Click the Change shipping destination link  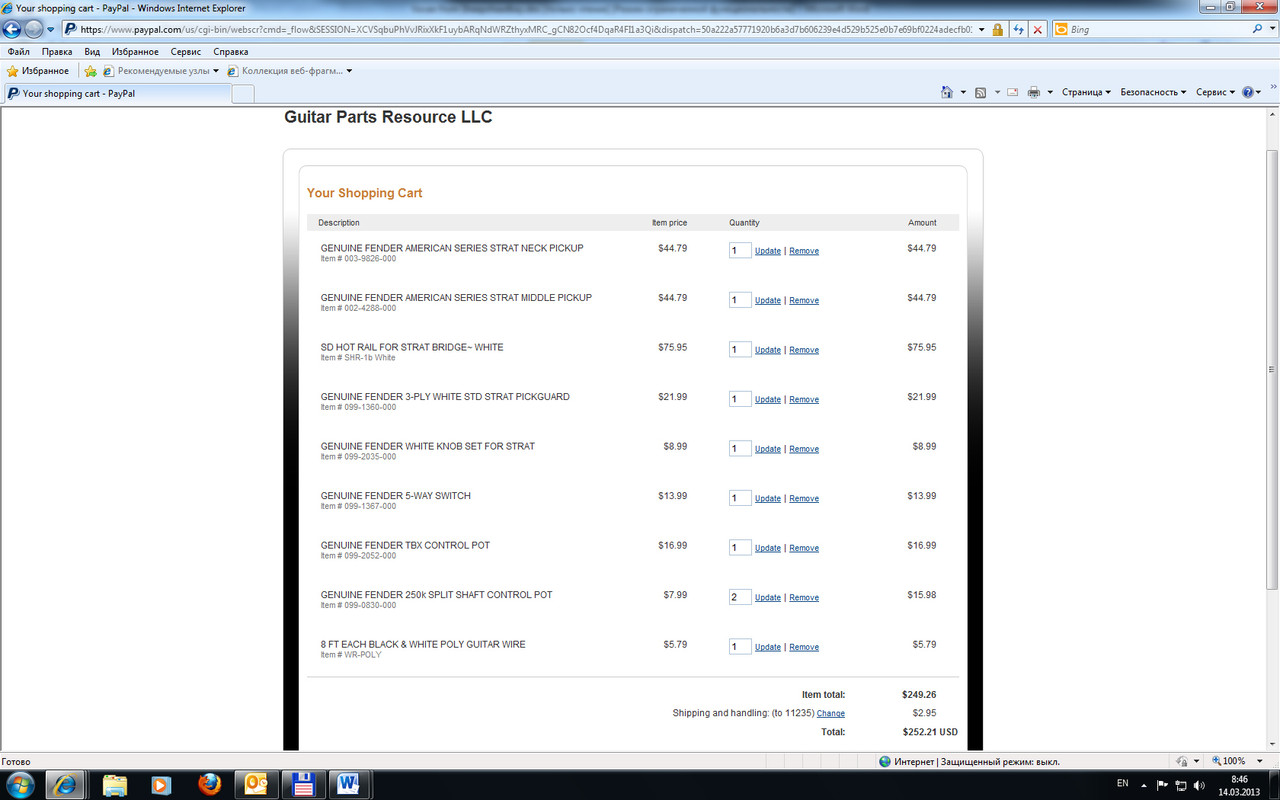coord(831,714)
